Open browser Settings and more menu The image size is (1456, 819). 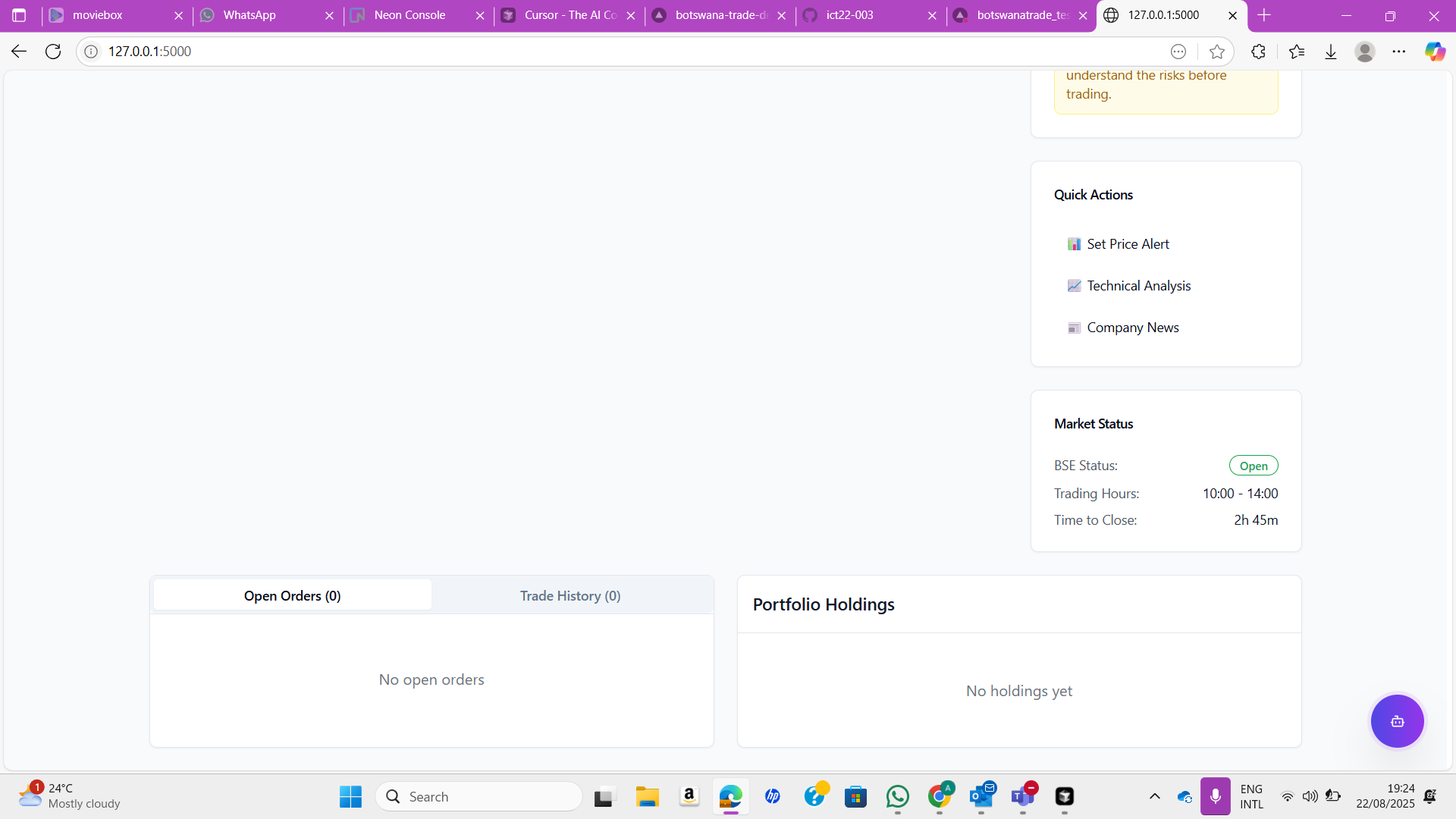[1399, 52]
